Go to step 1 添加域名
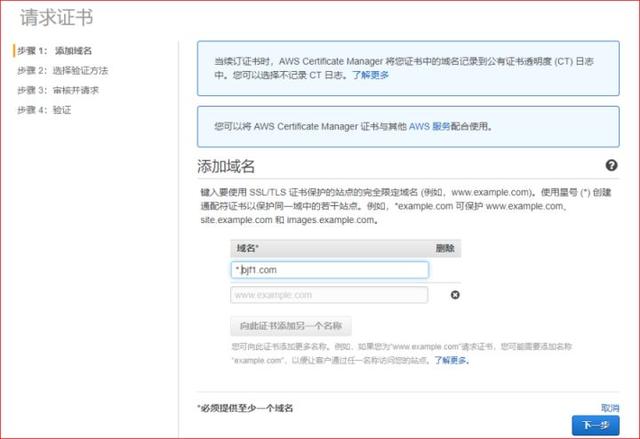The image size is (640, 439). pyautogui.click(x=55, y=50)
